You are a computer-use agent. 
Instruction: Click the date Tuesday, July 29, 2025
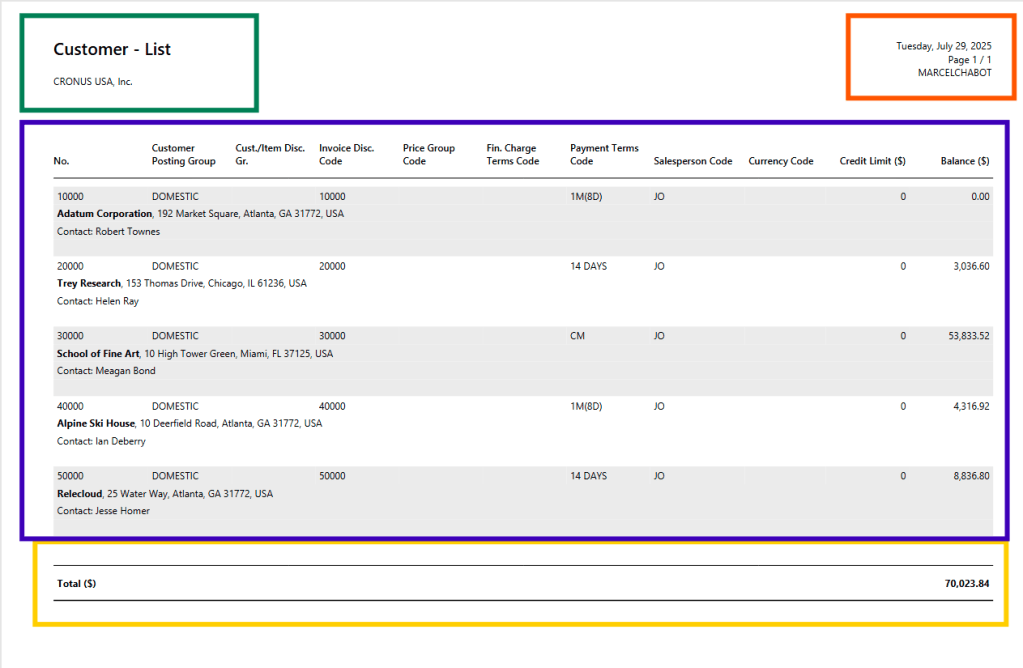click(943, 46)
